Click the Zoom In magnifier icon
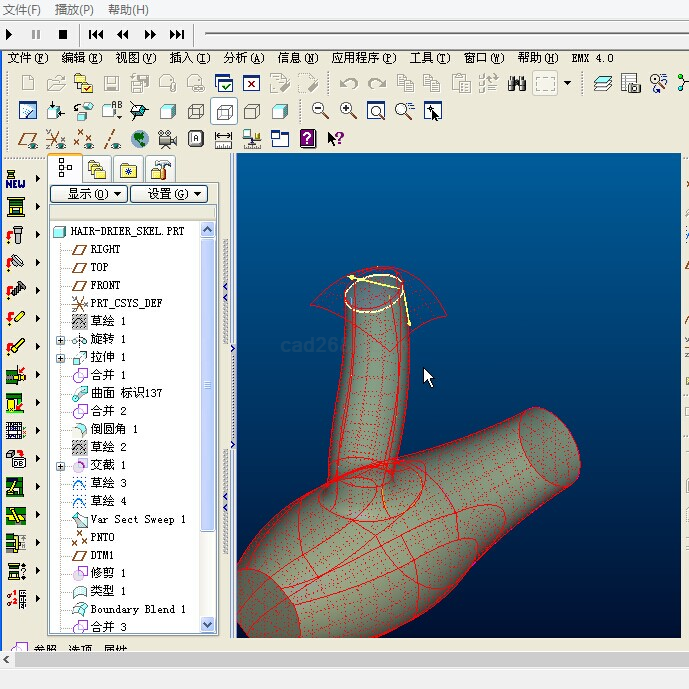 (x=348, y=111)
